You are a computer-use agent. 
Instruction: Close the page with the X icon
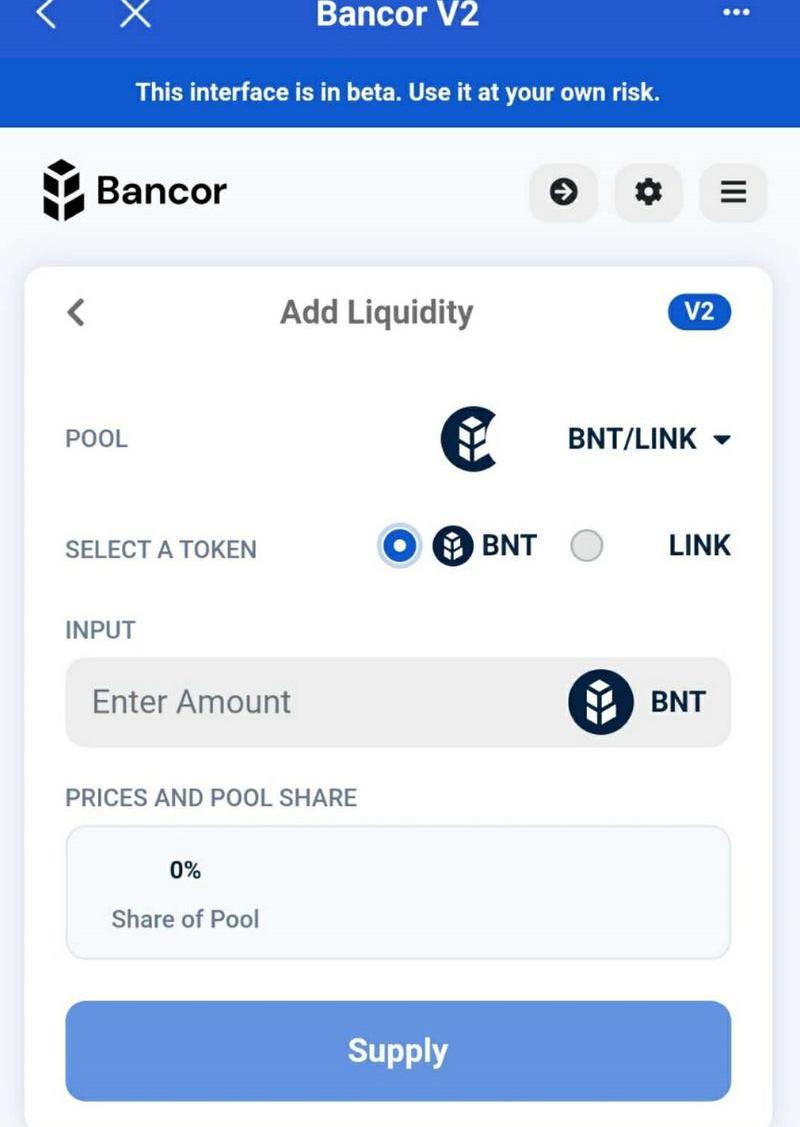pos(135,14)
